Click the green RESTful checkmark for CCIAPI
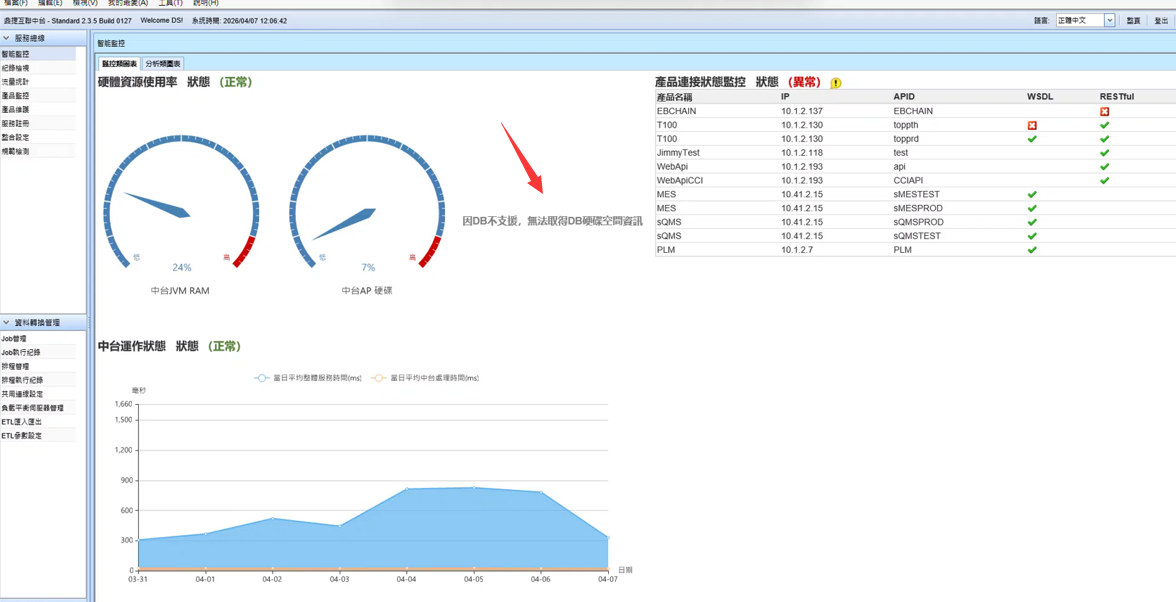Image resolution: width=1176 pixels, height=602 pixels. tap(1104, 181)
